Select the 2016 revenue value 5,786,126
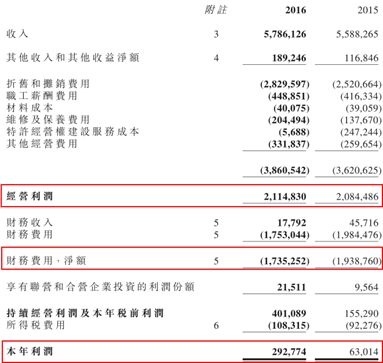 285,34
